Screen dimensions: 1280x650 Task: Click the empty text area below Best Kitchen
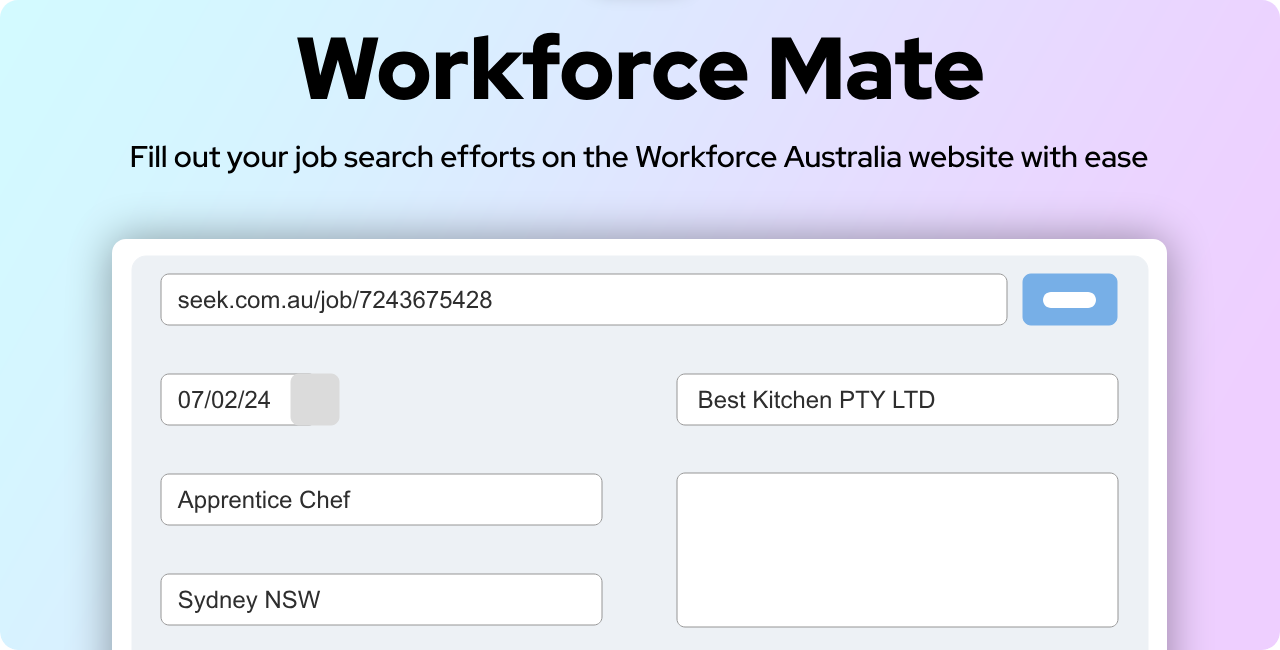(897, 550)
